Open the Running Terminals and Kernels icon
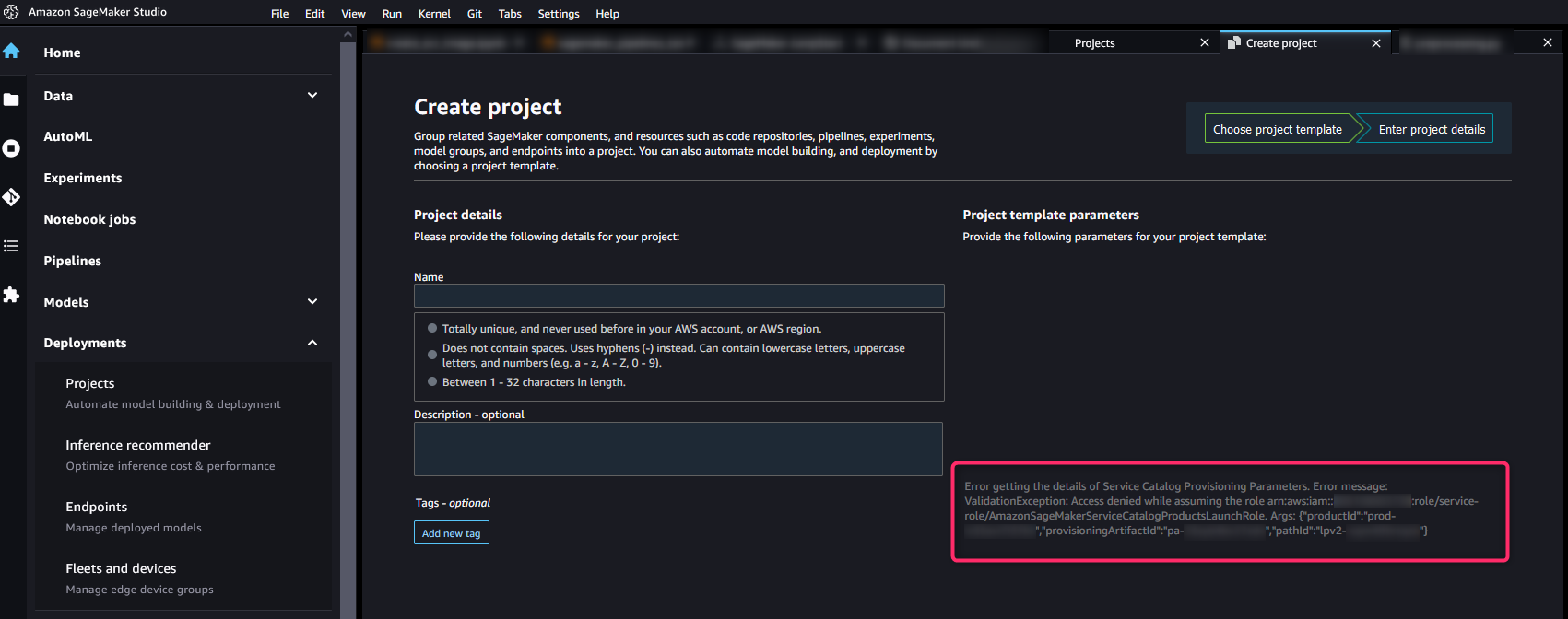Screen dimensions: 1568x619 click(x=11, y=148)
